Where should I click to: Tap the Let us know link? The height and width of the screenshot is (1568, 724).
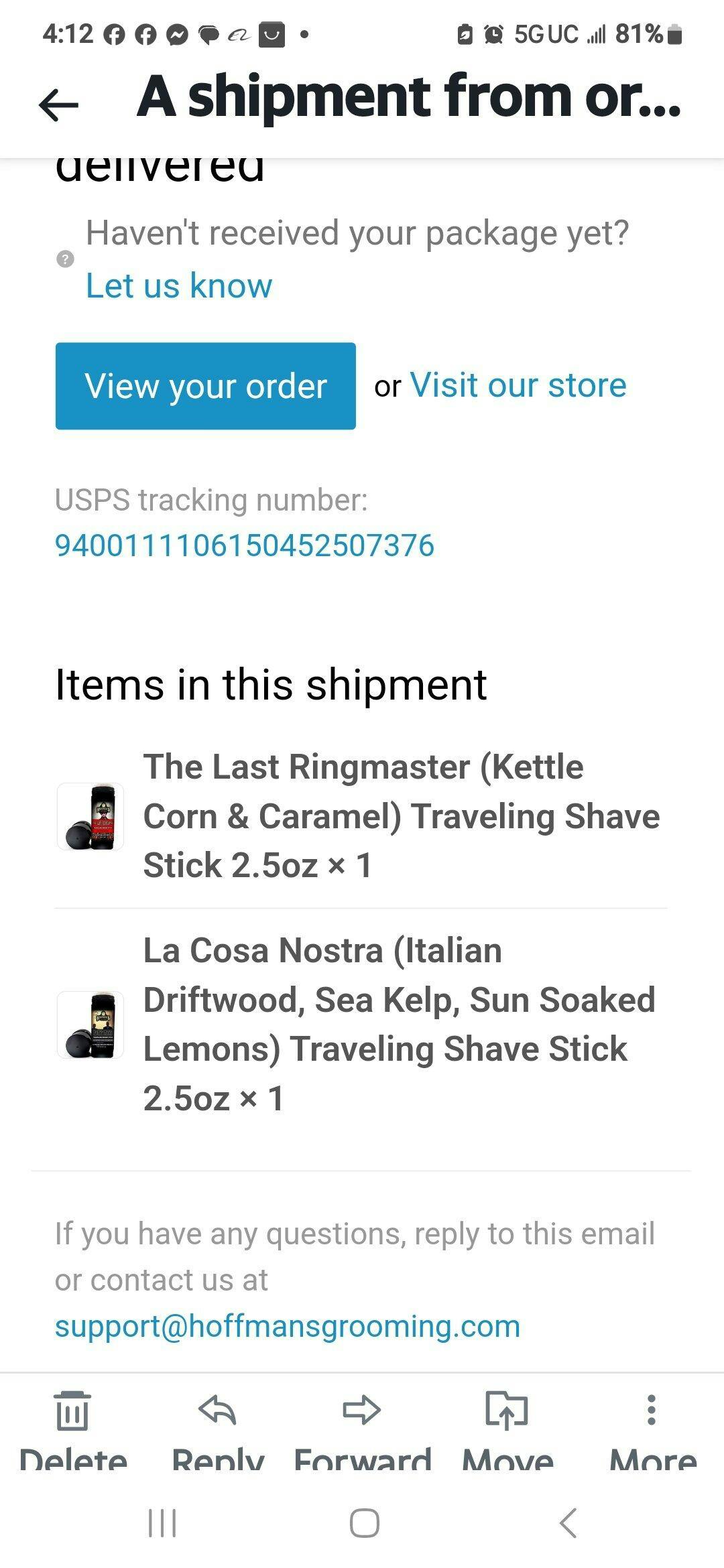pos(179,286)
